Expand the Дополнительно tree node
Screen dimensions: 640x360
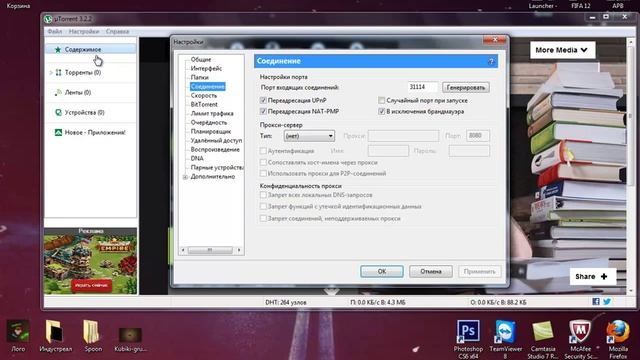(185, 177)
